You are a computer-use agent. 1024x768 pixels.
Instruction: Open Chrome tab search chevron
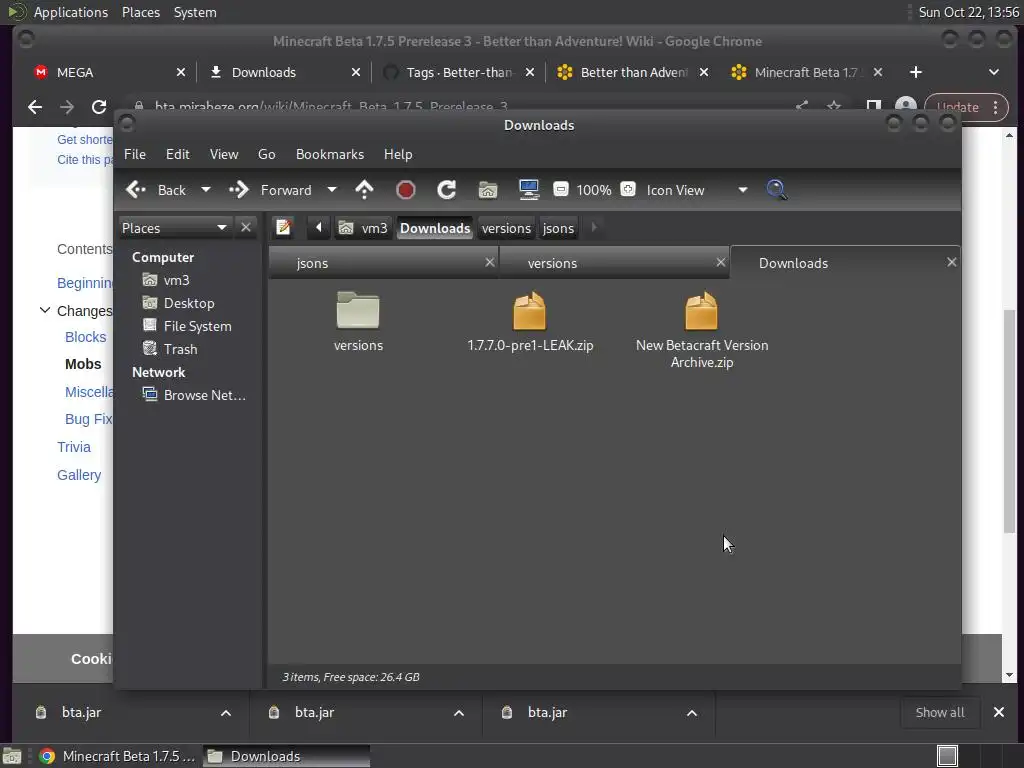tap(994, 72)
